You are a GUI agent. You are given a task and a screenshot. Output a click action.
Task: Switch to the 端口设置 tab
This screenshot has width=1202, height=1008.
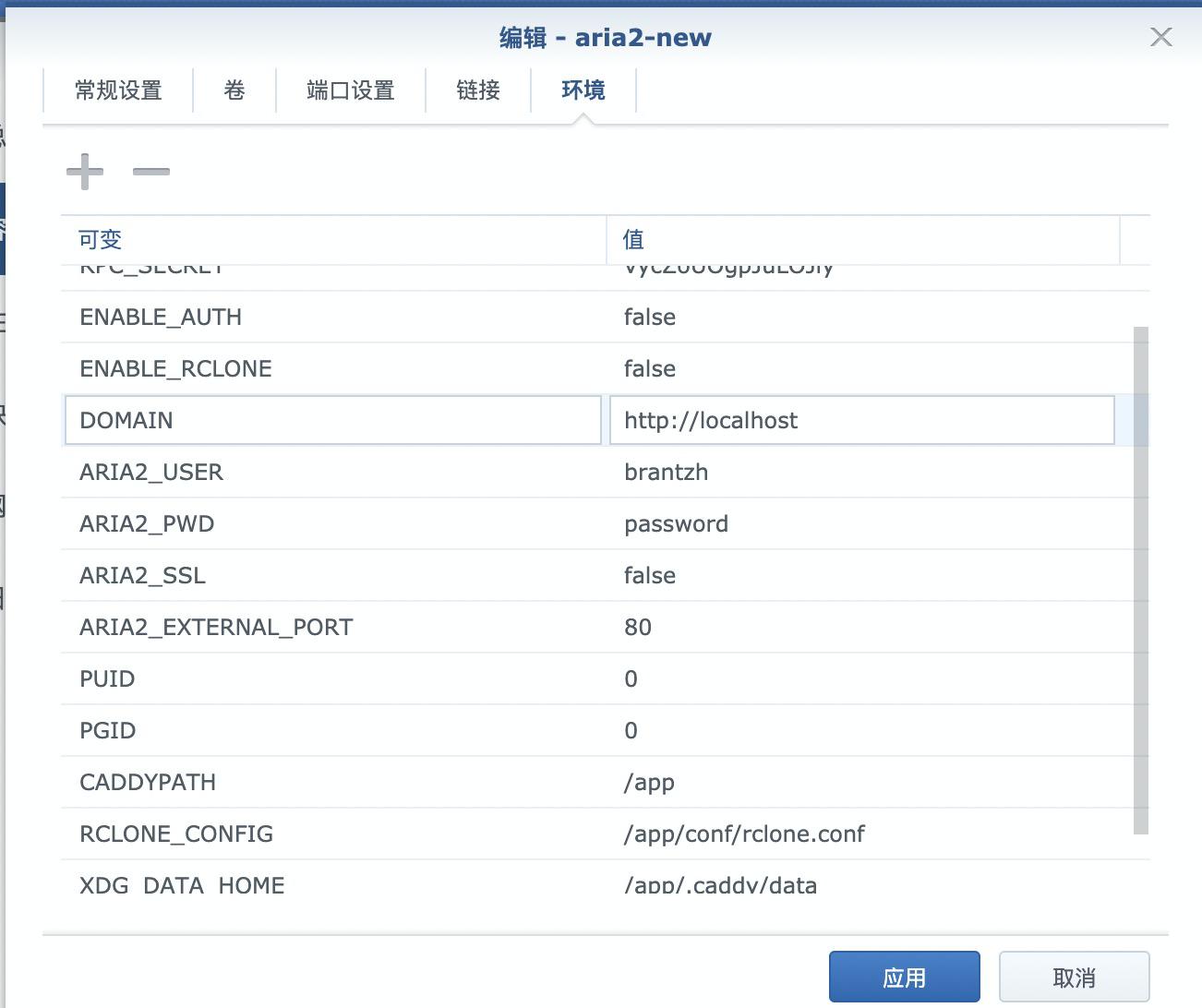(351, 90)
